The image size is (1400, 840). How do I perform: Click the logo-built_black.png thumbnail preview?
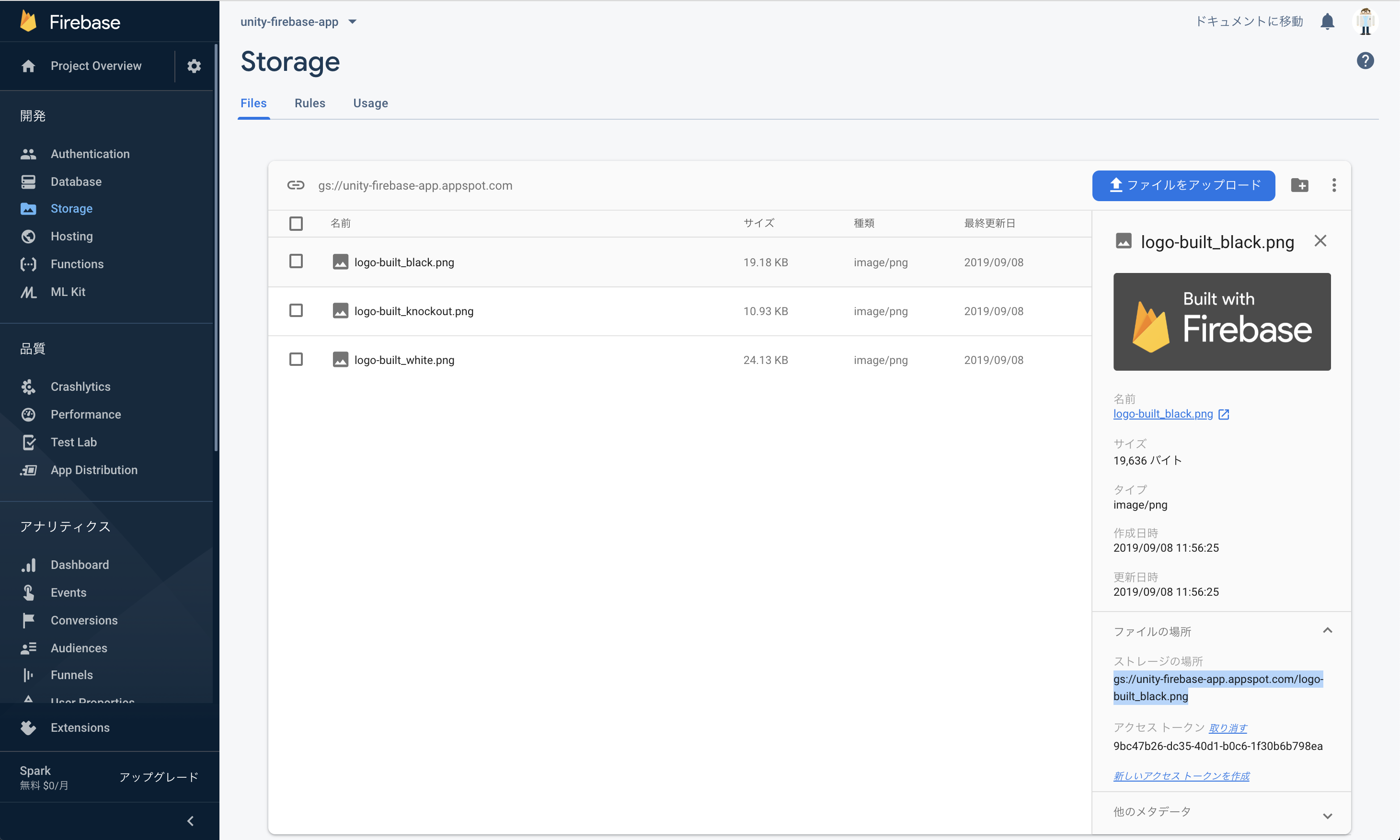click(1222, 321)
